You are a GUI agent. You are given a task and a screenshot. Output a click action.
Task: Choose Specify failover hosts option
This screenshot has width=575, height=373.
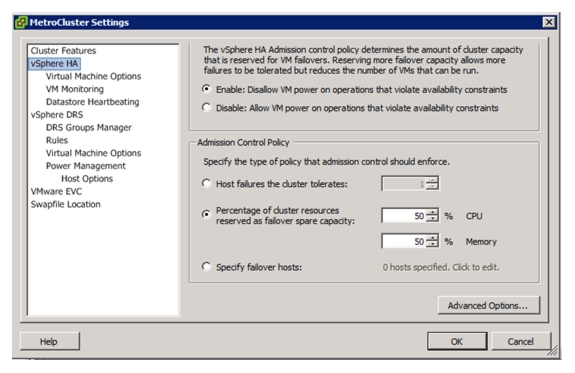206,266
